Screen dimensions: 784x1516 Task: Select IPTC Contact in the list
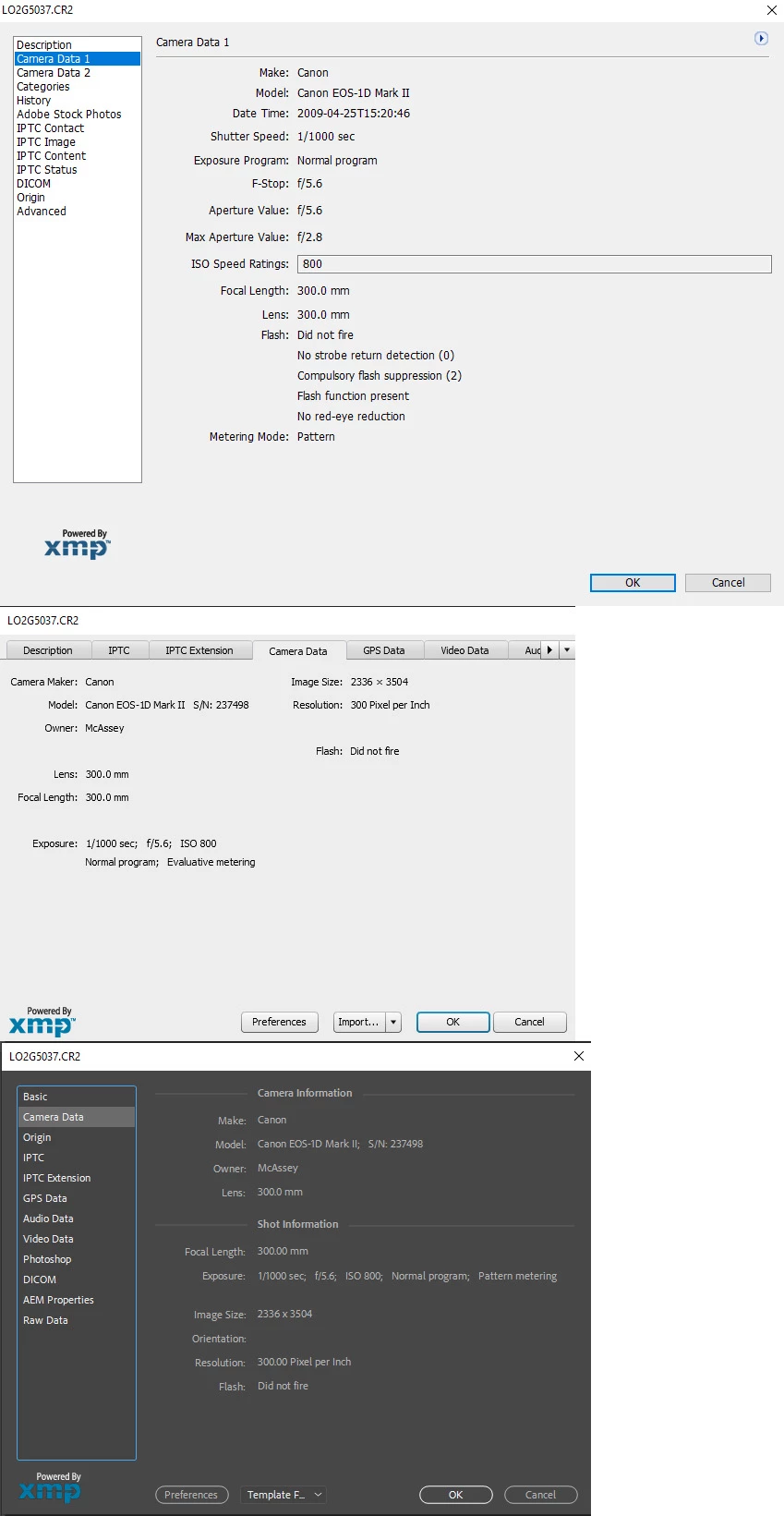point(78,127)
